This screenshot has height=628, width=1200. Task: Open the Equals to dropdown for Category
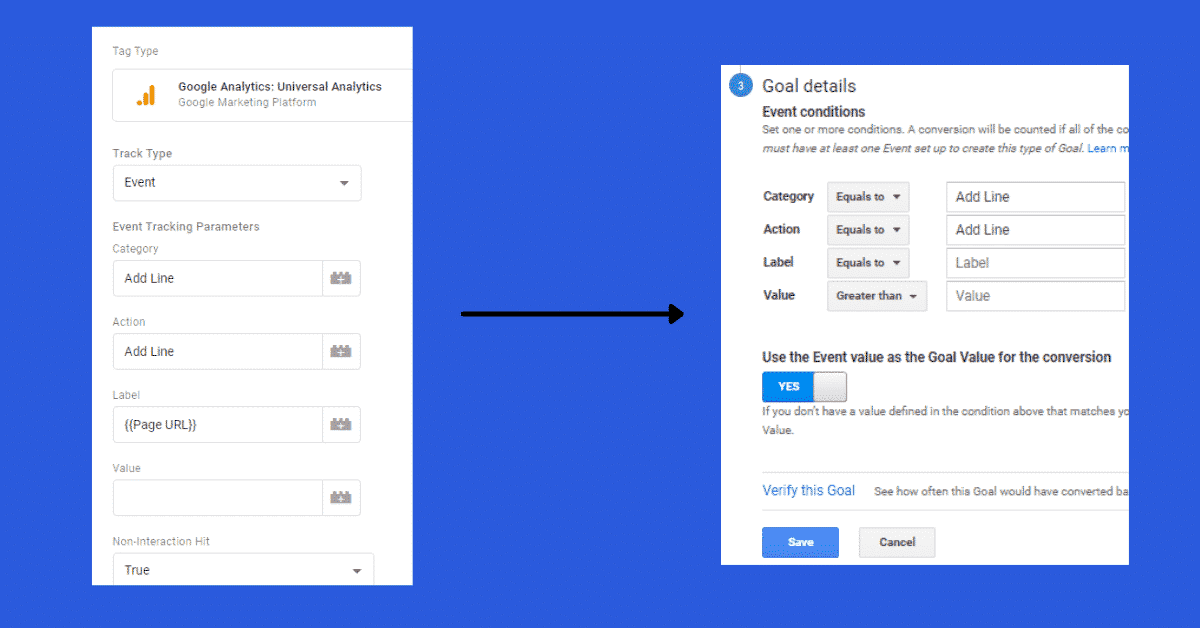pos(867,196)
